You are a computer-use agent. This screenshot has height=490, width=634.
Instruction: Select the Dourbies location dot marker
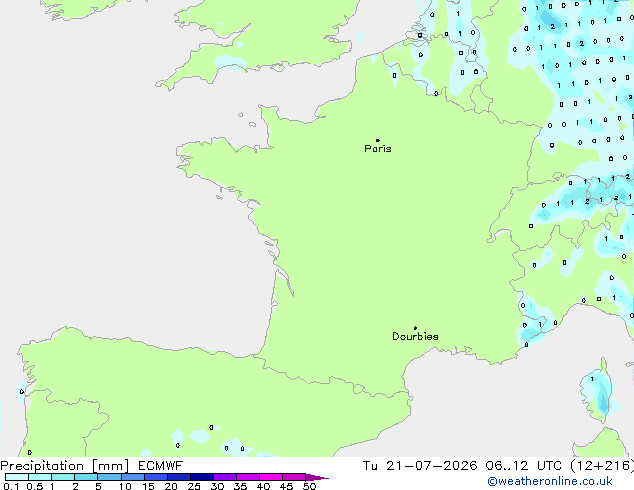pyautogui.click(x=415, y=328)
